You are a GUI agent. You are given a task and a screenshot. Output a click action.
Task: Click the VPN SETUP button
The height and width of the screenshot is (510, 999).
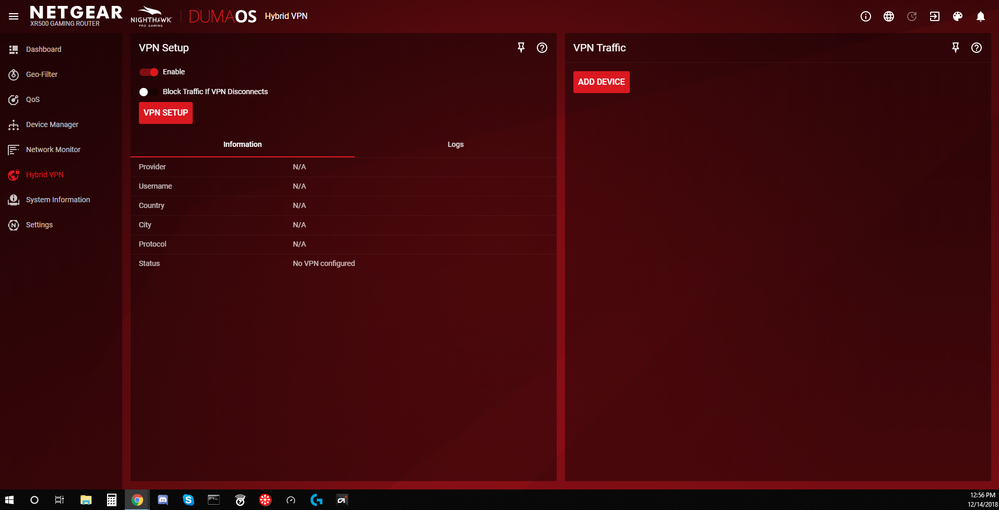166,113
